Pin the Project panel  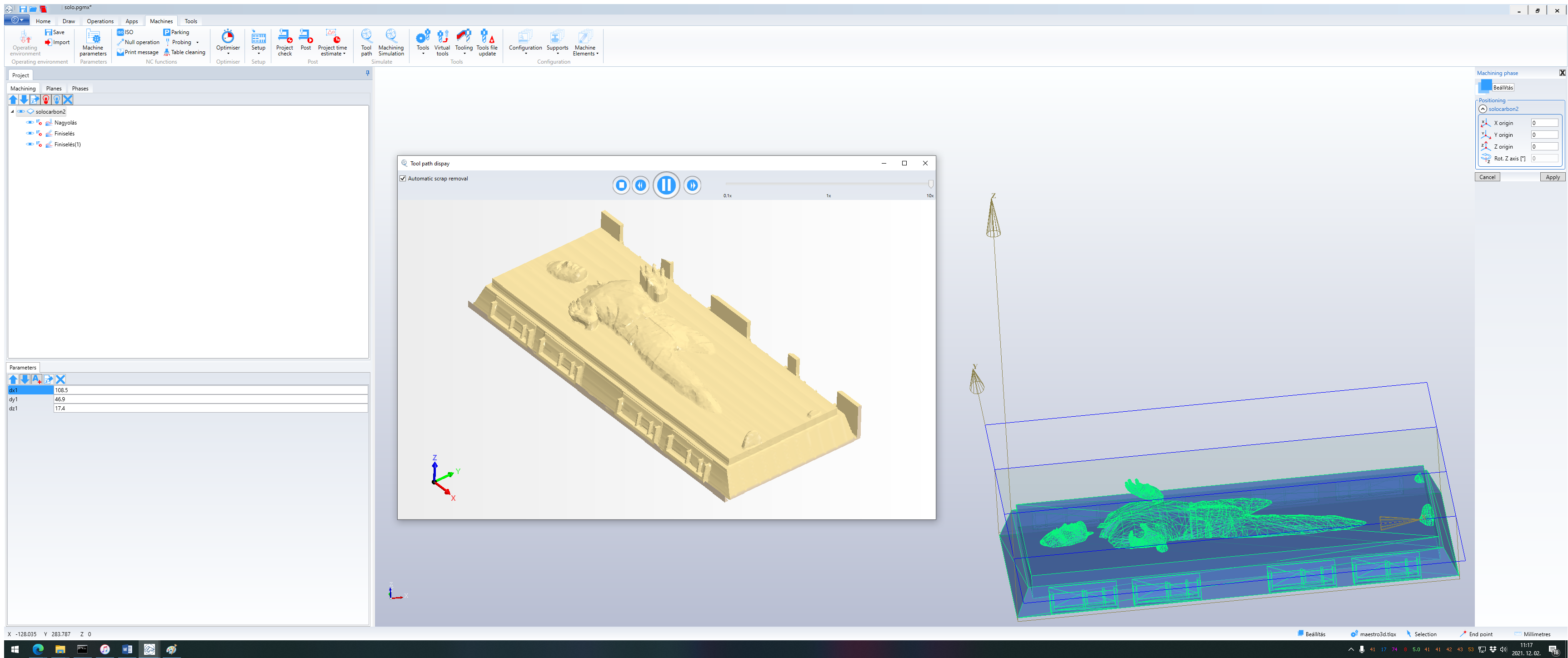pos(368,73)
